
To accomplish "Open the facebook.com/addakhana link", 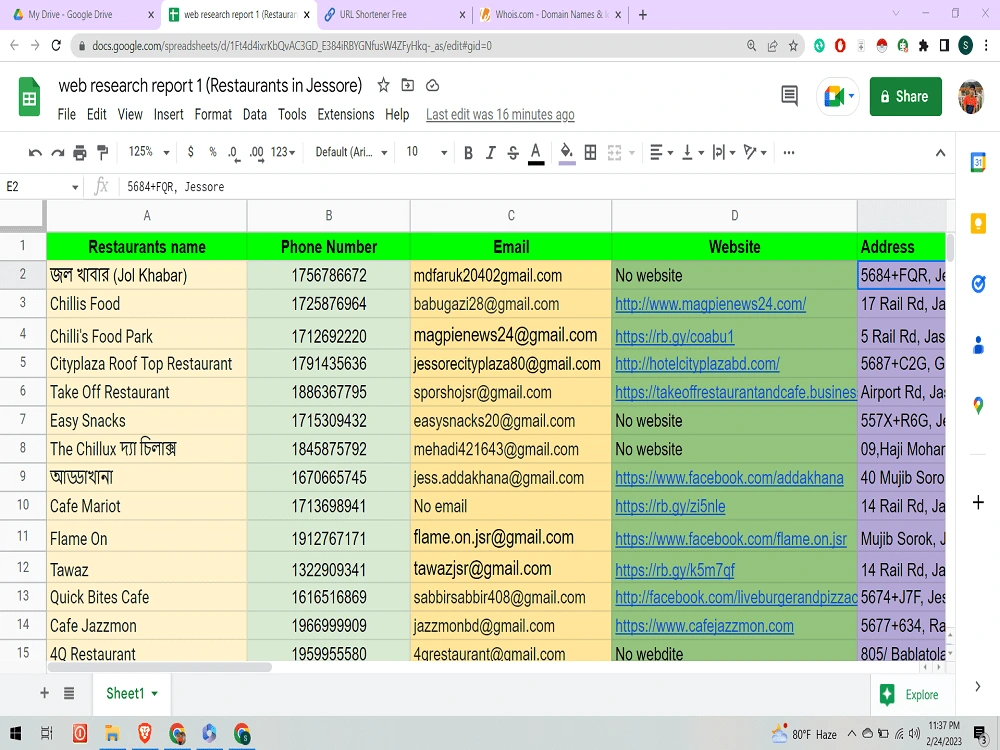I will click(x=729, y=478).
